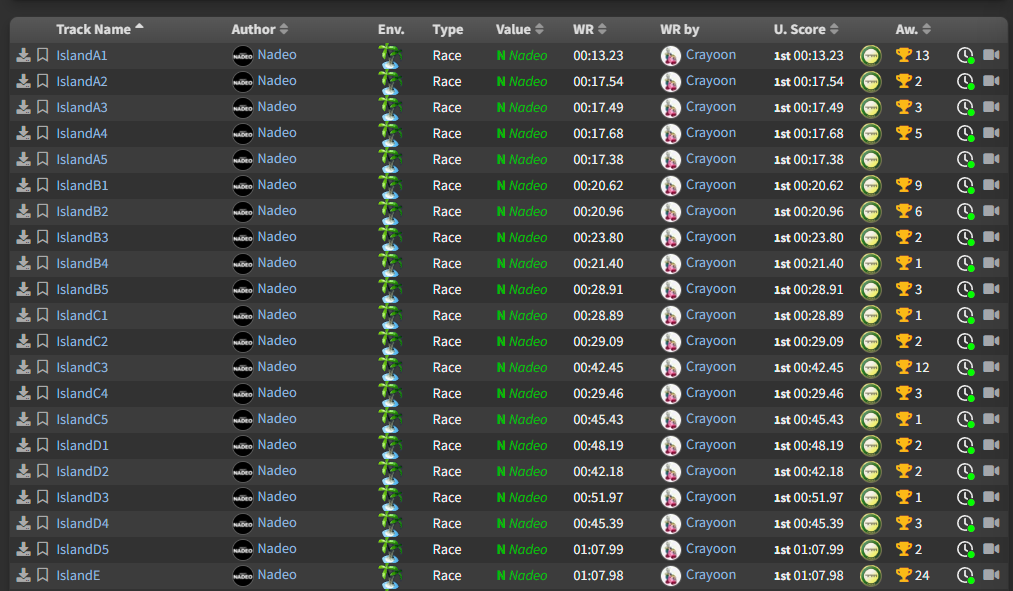Open leaderboard clock icon for IslandA1
Screen dimensions: 1013x591
[965, 56]
